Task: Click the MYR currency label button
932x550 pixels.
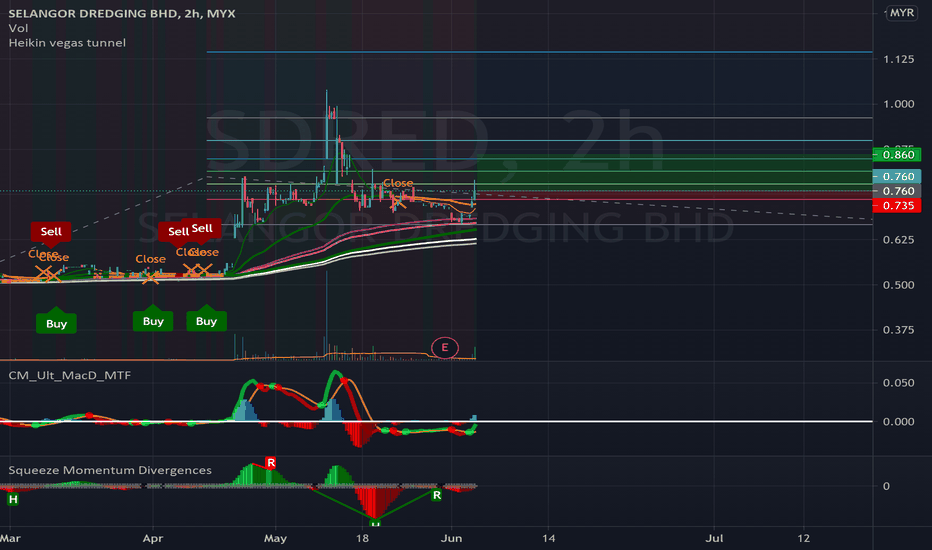Action: (902, 12)
